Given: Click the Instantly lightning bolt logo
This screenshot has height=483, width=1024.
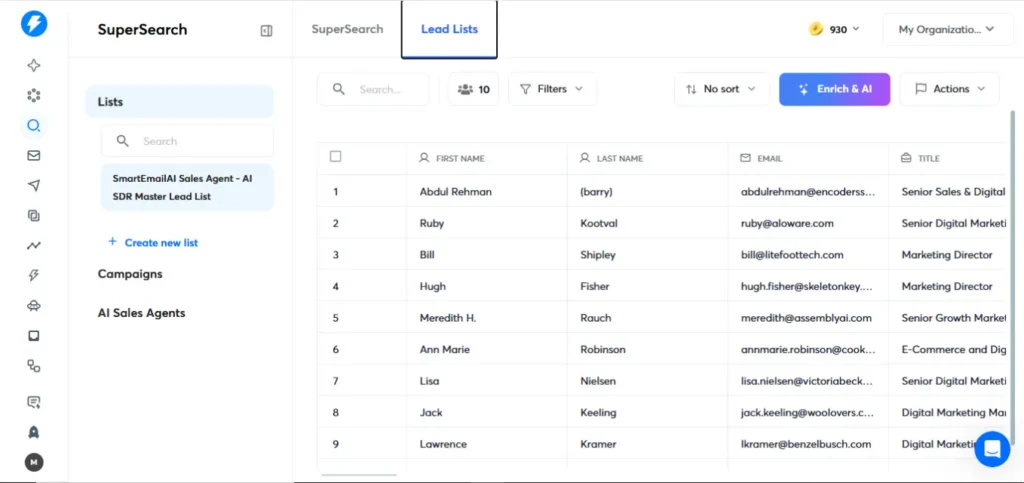Looking at the screenshot, I should (x=34, y=23).
